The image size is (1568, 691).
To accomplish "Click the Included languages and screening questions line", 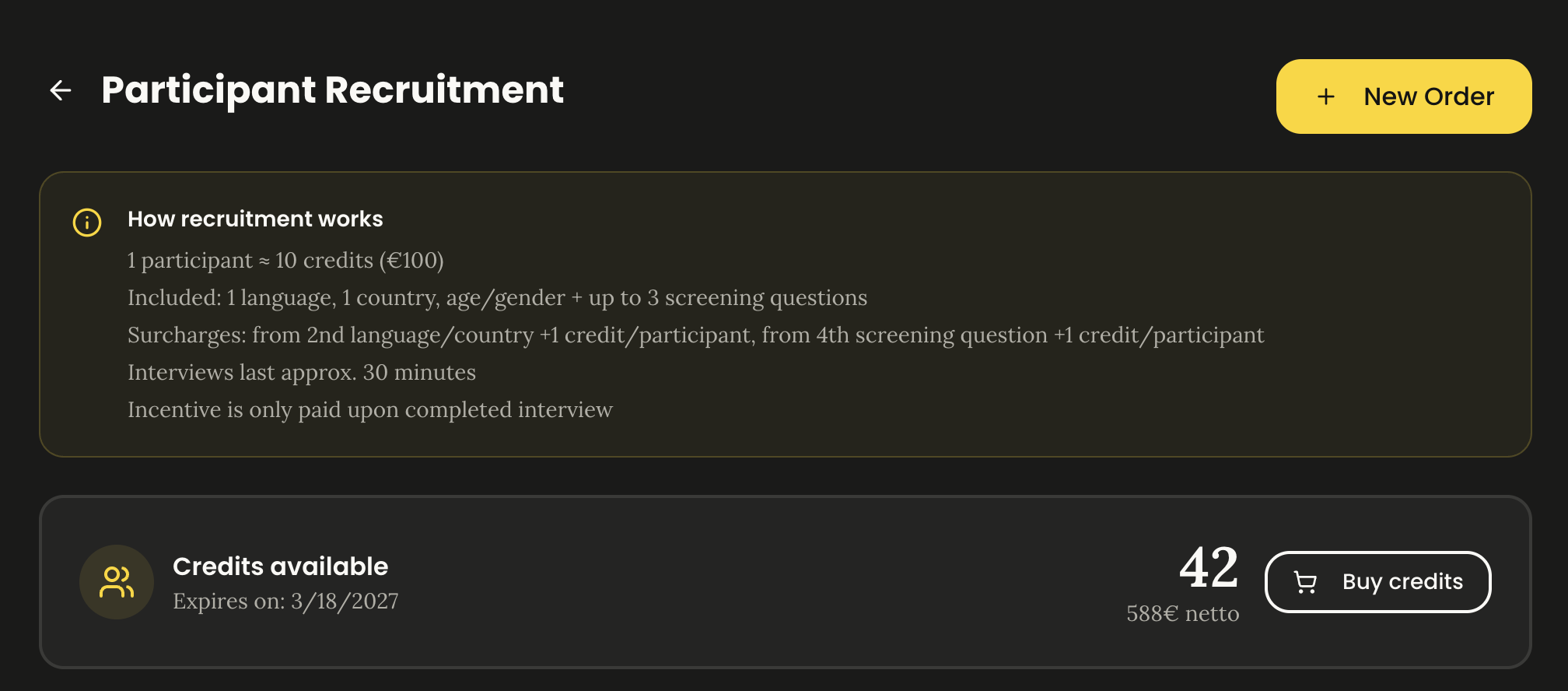I will tap(497, 298).
